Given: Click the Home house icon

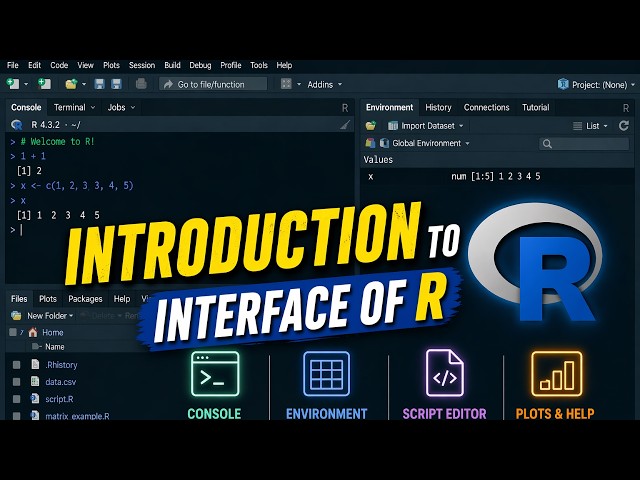Looking at the screenshot, I should click(x=33, y=332).
